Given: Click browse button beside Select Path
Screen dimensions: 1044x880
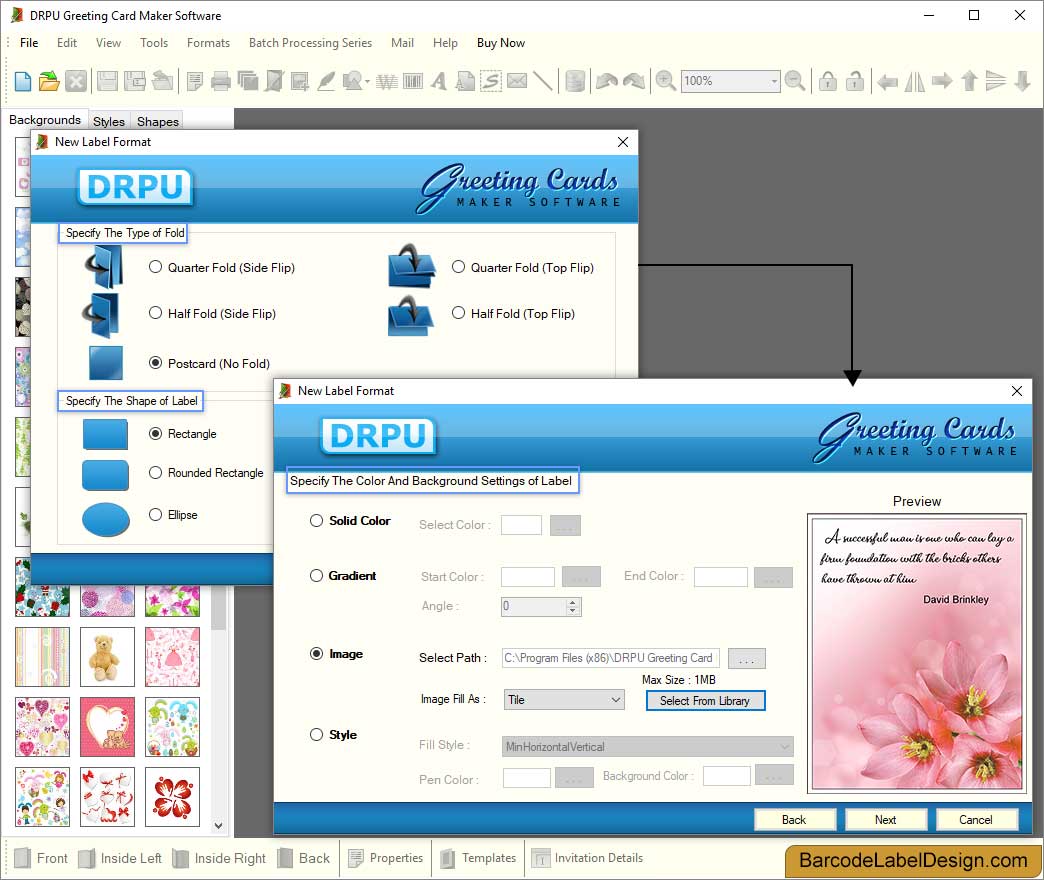Looking at the screenshot, I should (746, 658).
